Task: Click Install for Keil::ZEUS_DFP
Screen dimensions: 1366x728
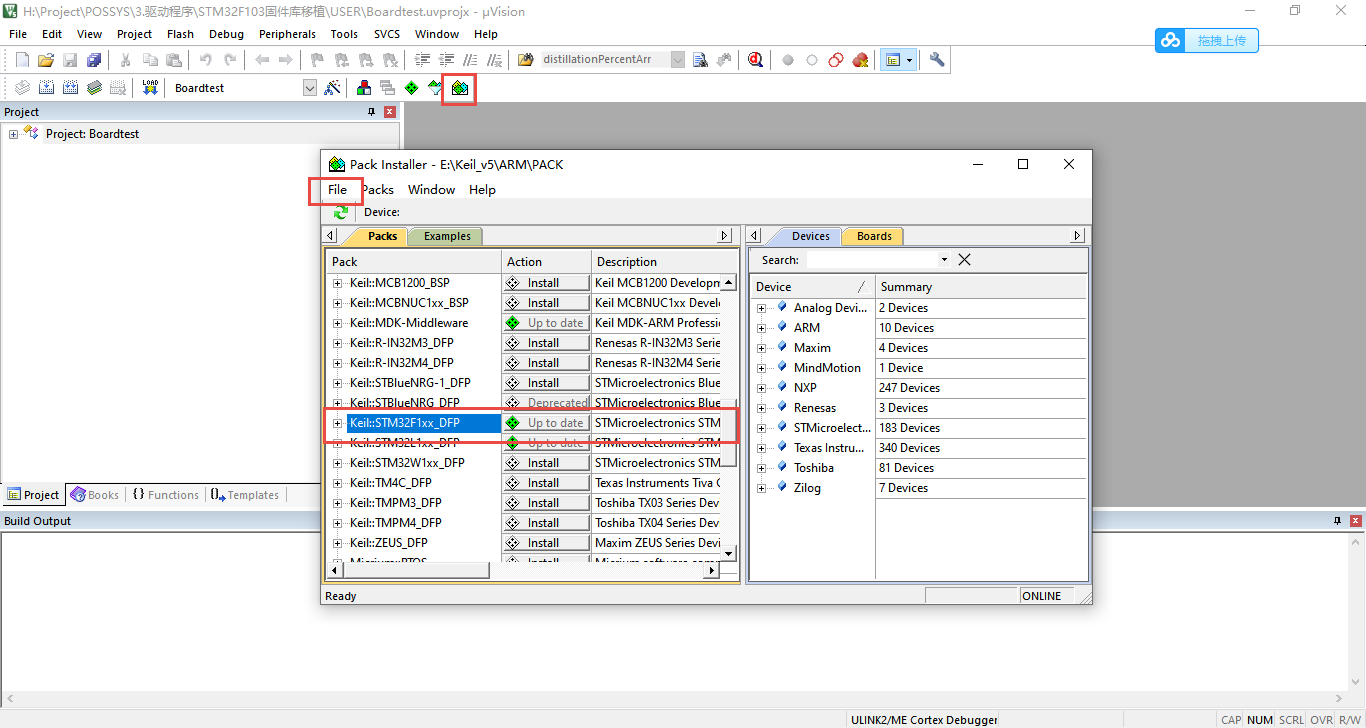Action: tap(546, 543)
